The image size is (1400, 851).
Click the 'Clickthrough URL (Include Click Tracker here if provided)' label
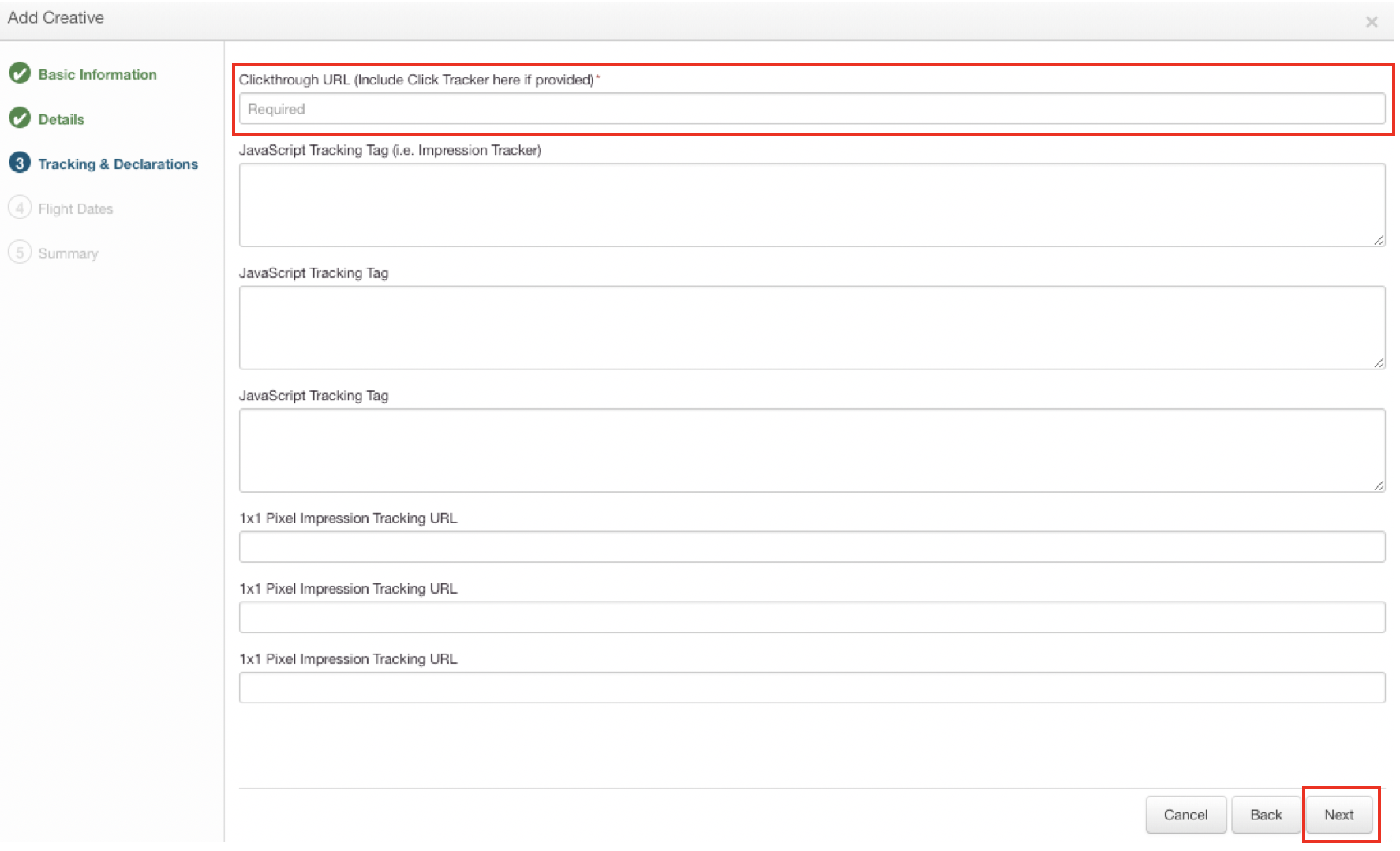click(417, 80)
